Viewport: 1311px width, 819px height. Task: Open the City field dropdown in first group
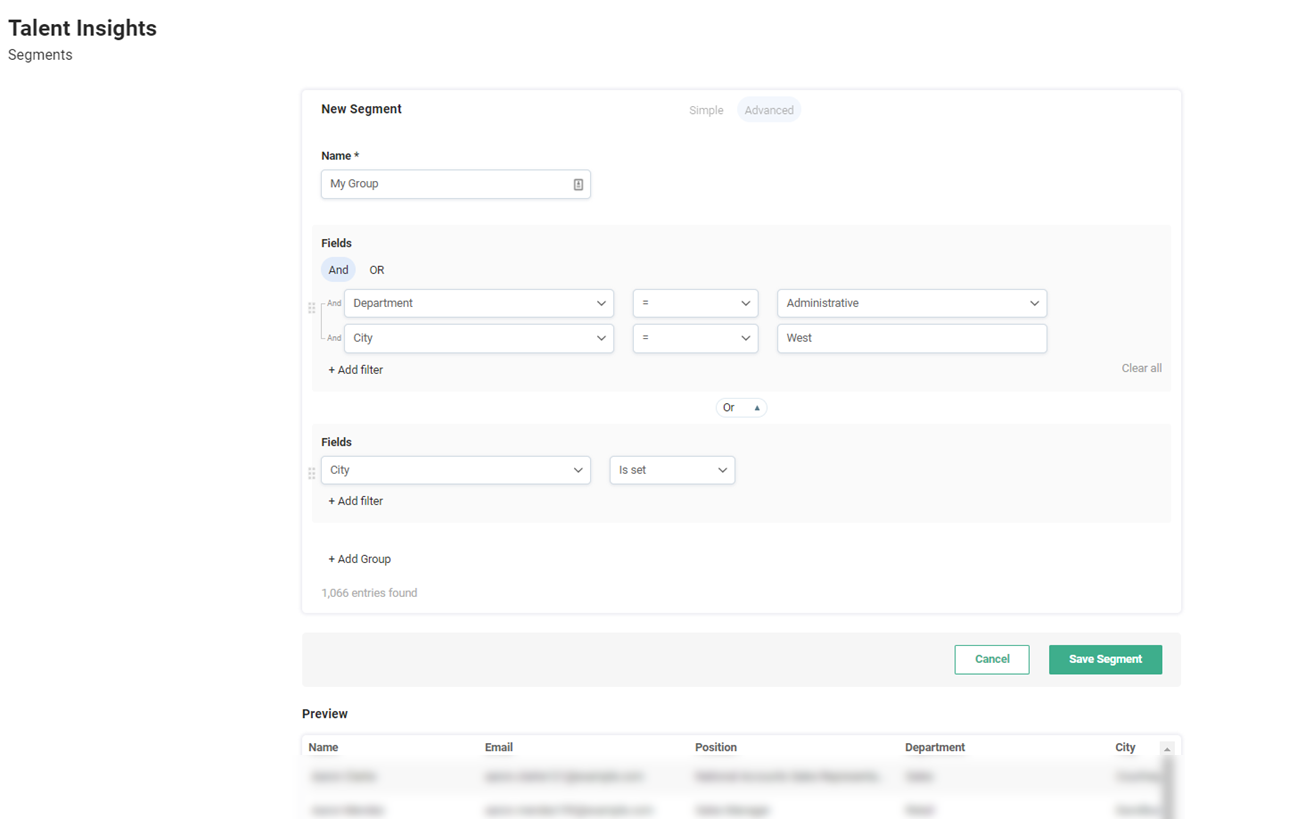coord(479,338)
